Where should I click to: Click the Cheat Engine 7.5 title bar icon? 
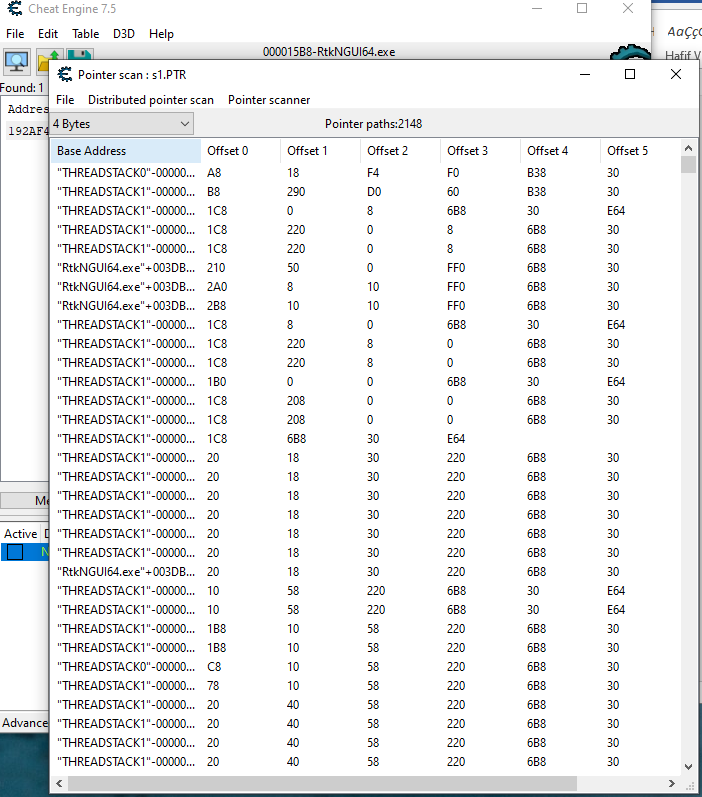tap(15, 9)
